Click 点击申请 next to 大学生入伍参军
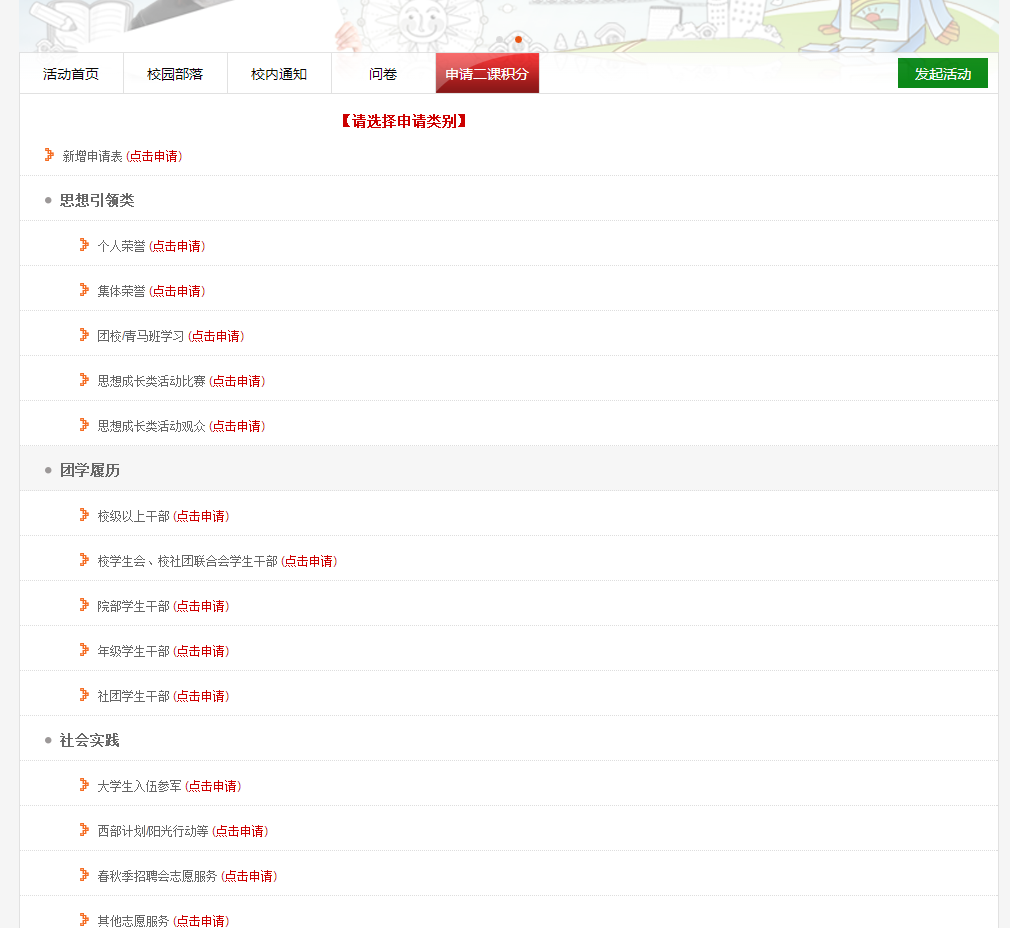 coord(213,787)
